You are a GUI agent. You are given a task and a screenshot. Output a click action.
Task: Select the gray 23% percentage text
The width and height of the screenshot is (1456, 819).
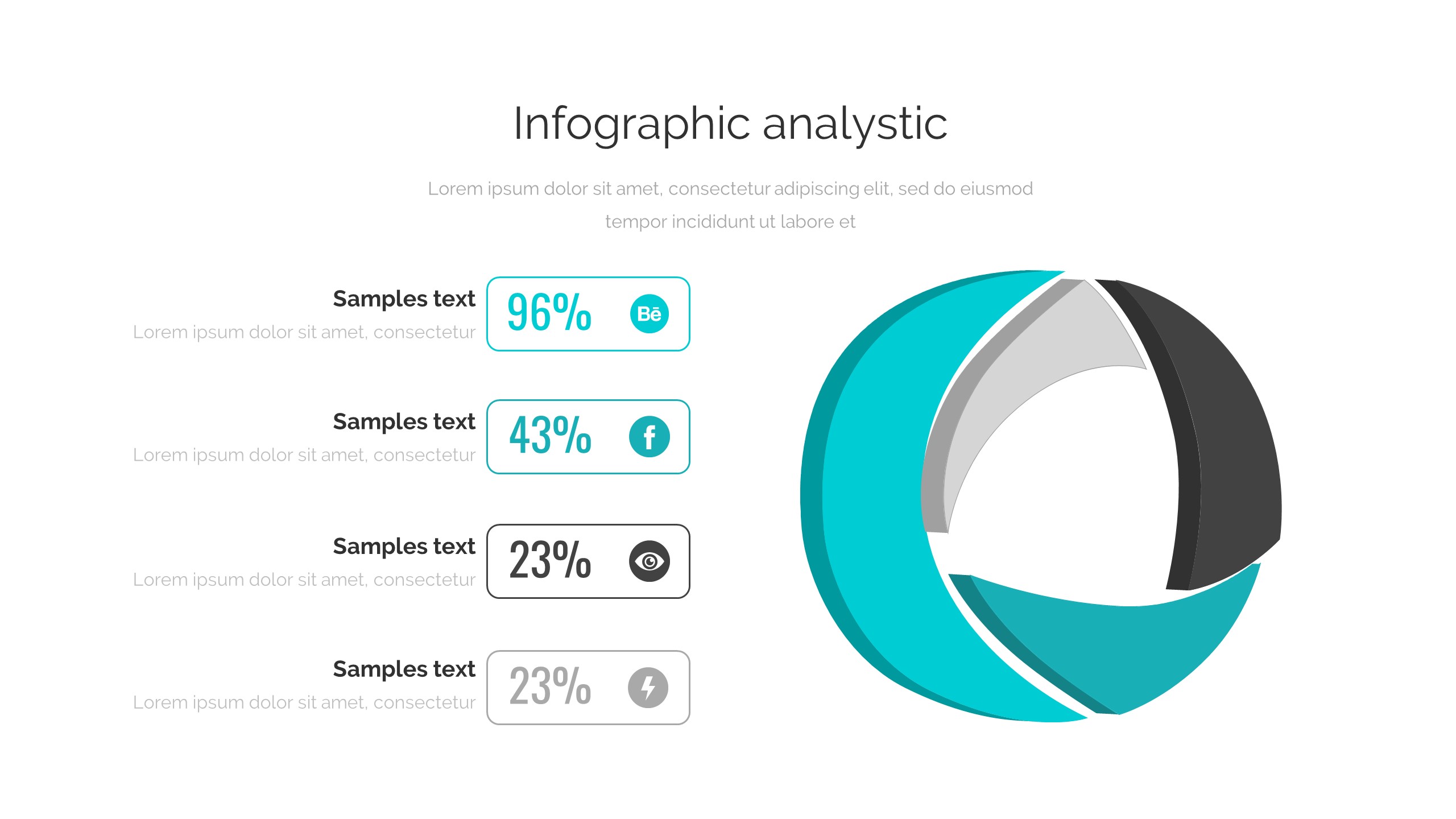pos(550,686)
